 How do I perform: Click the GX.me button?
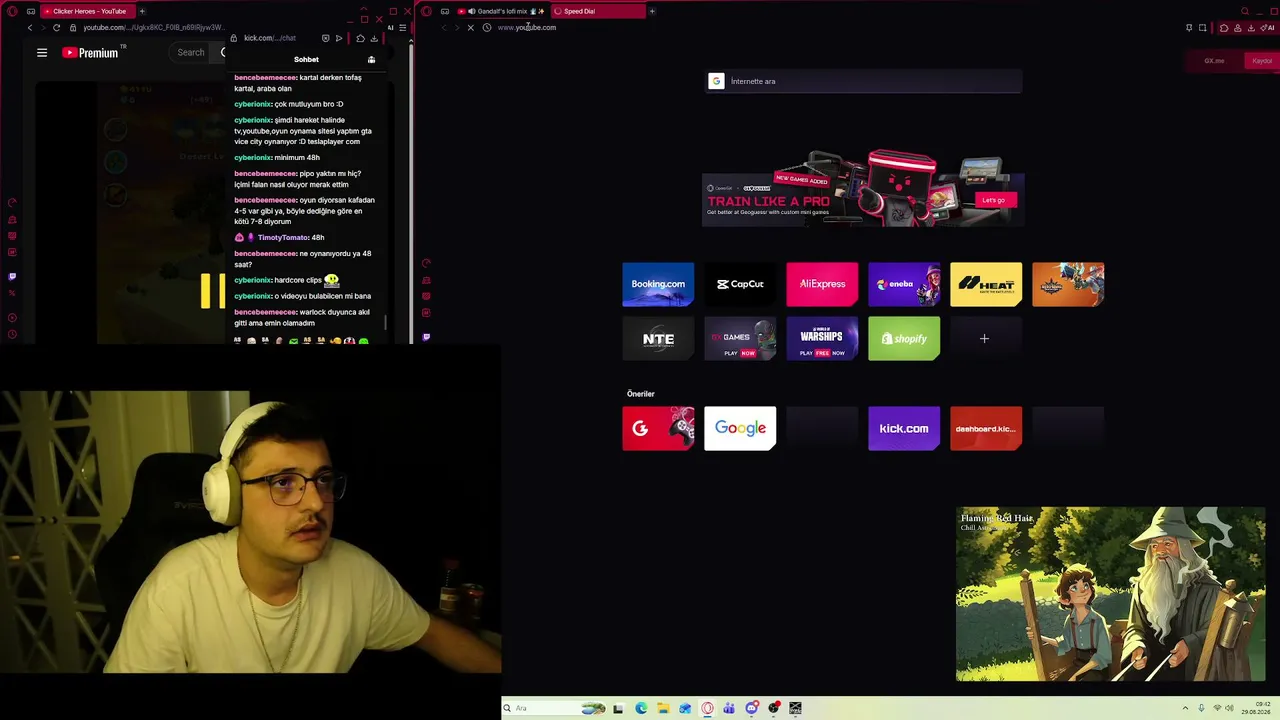(1214, 61)
